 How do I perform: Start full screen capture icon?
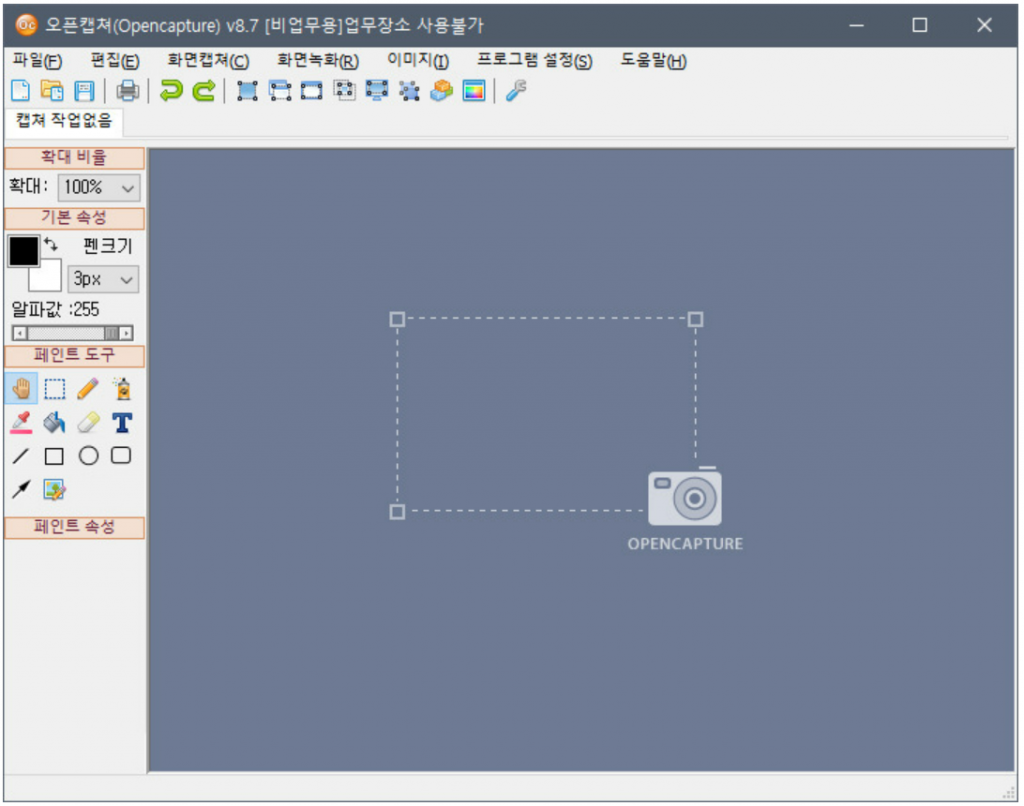point(247,90)
